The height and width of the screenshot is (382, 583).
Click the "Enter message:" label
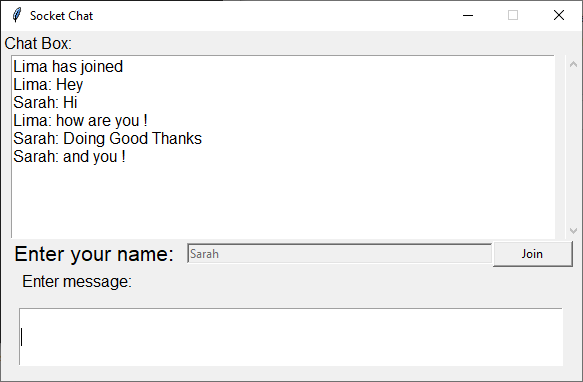77,281
